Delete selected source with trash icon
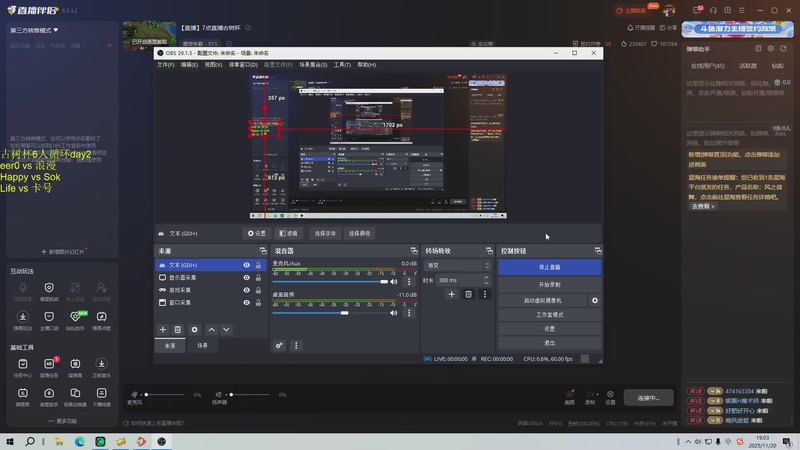 (178, 330)
